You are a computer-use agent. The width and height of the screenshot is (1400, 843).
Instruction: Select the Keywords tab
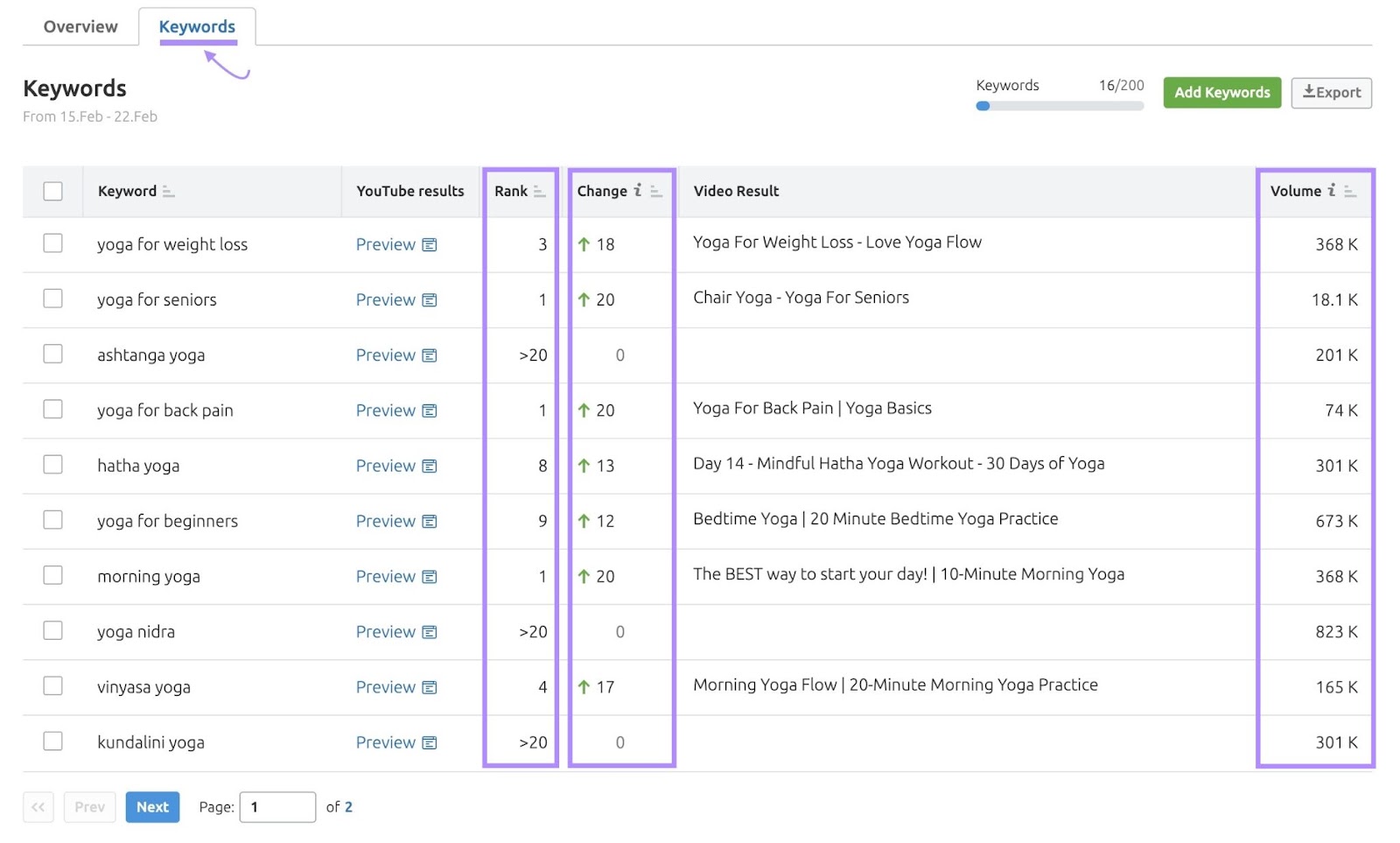point(196,26)
